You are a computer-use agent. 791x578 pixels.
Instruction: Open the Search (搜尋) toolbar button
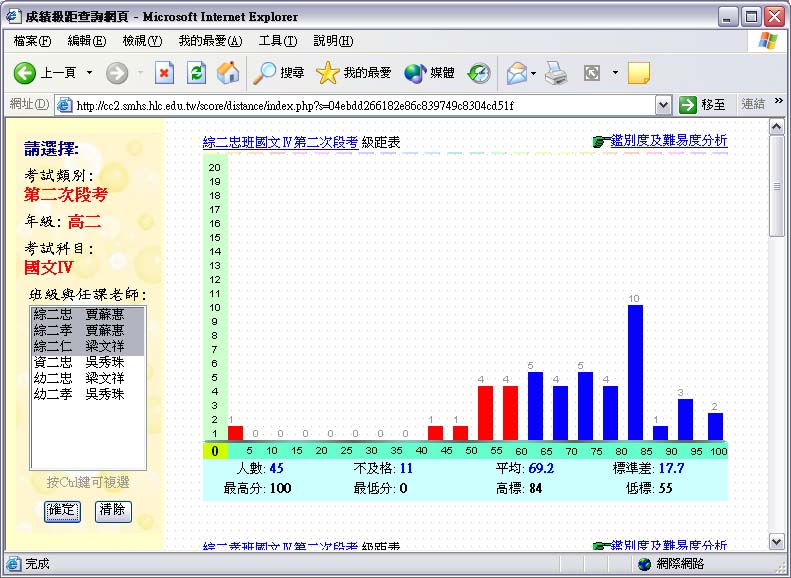coord(279,73)
